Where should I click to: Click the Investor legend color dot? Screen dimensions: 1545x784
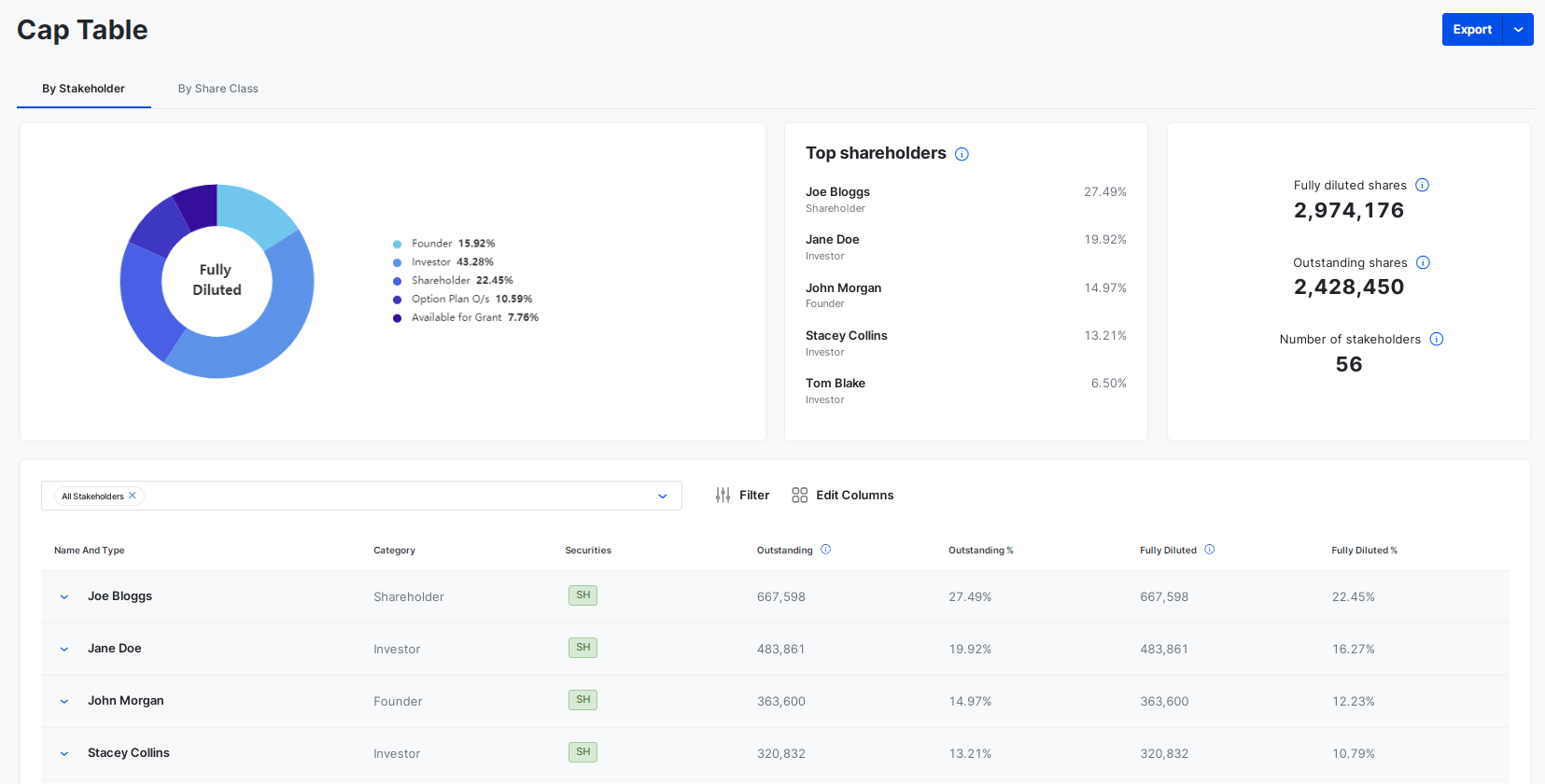coord(397,263)
